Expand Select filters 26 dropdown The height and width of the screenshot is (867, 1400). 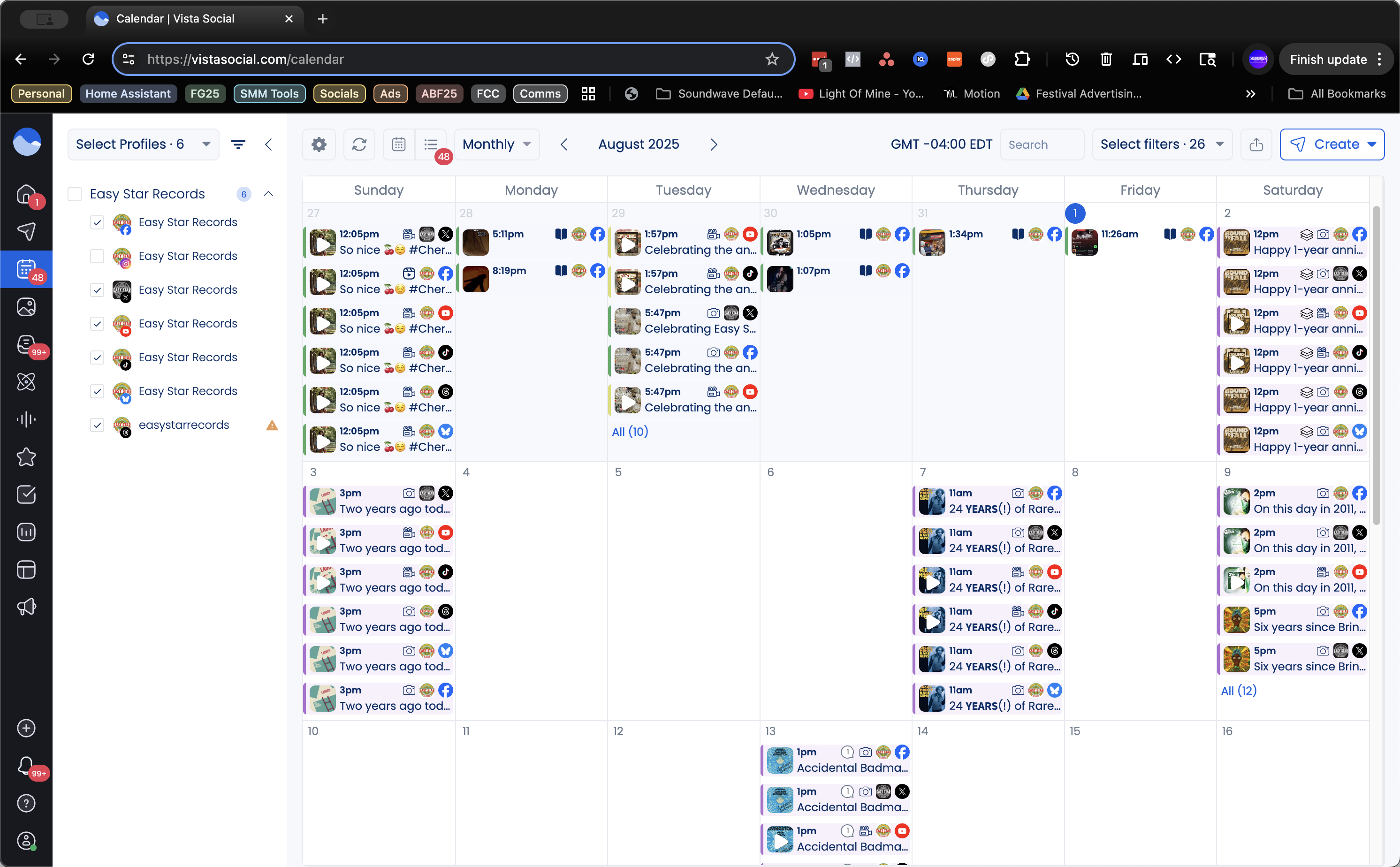(1162, 144)
